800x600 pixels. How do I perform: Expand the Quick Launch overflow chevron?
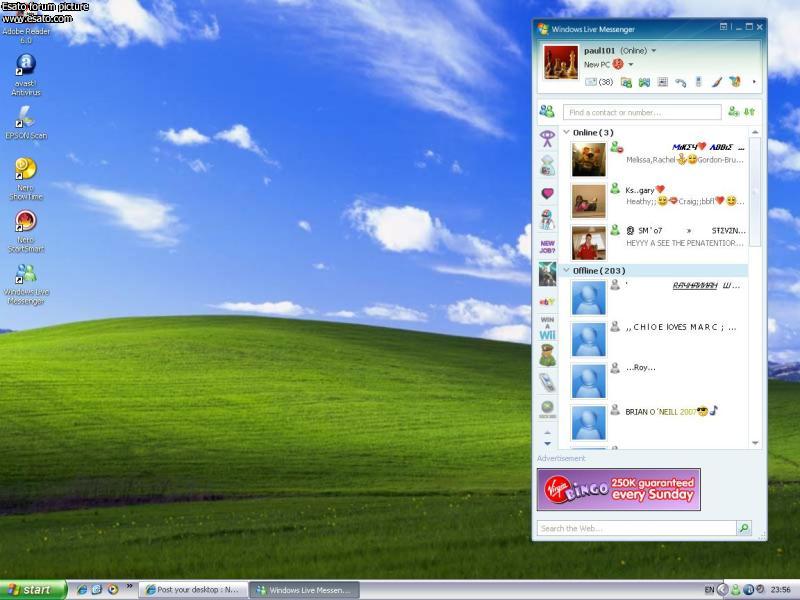click(x=130, y=586)
